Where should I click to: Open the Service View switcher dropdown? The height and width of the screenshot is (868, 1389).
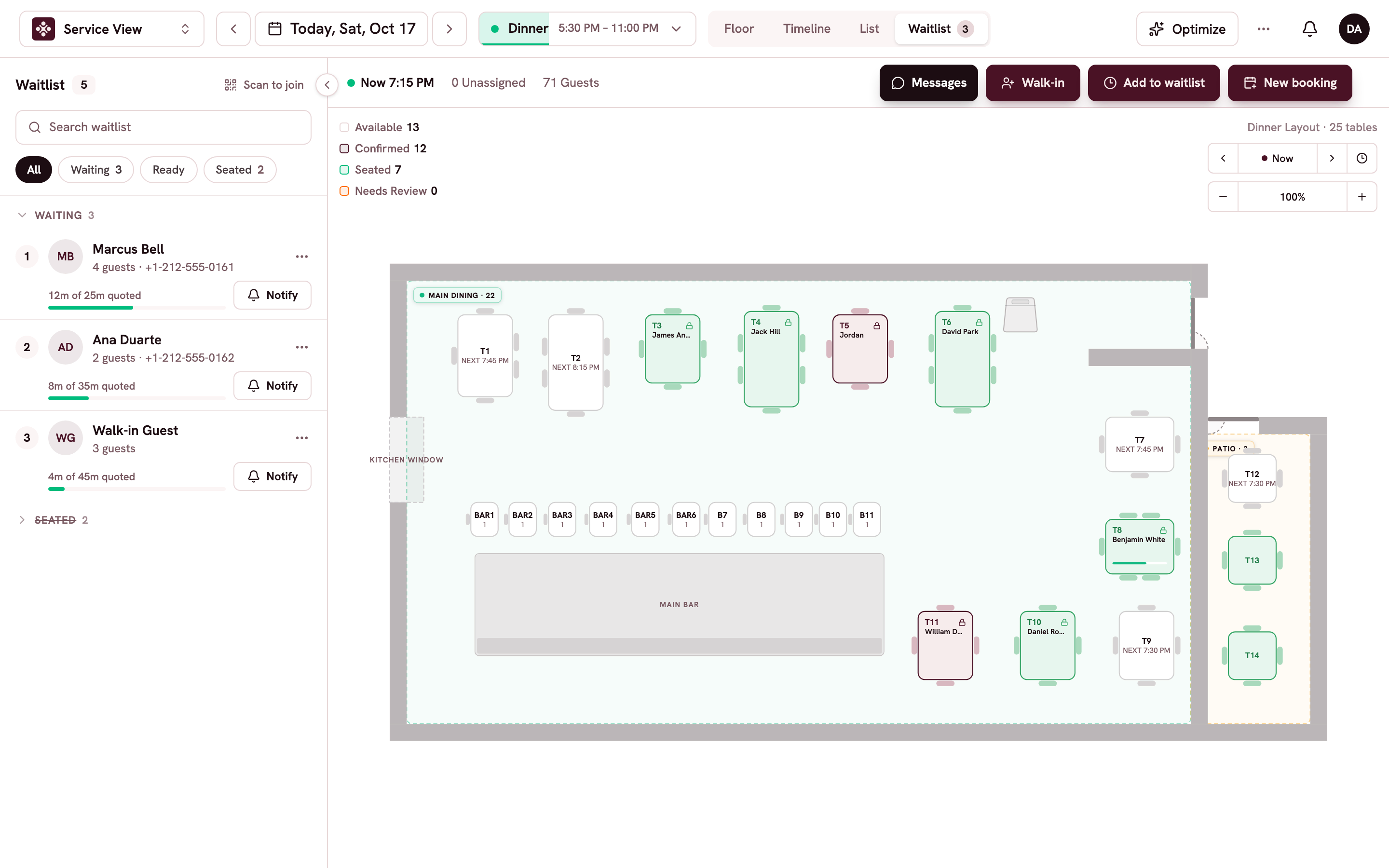pyautogui.click(x=112, y=29)
